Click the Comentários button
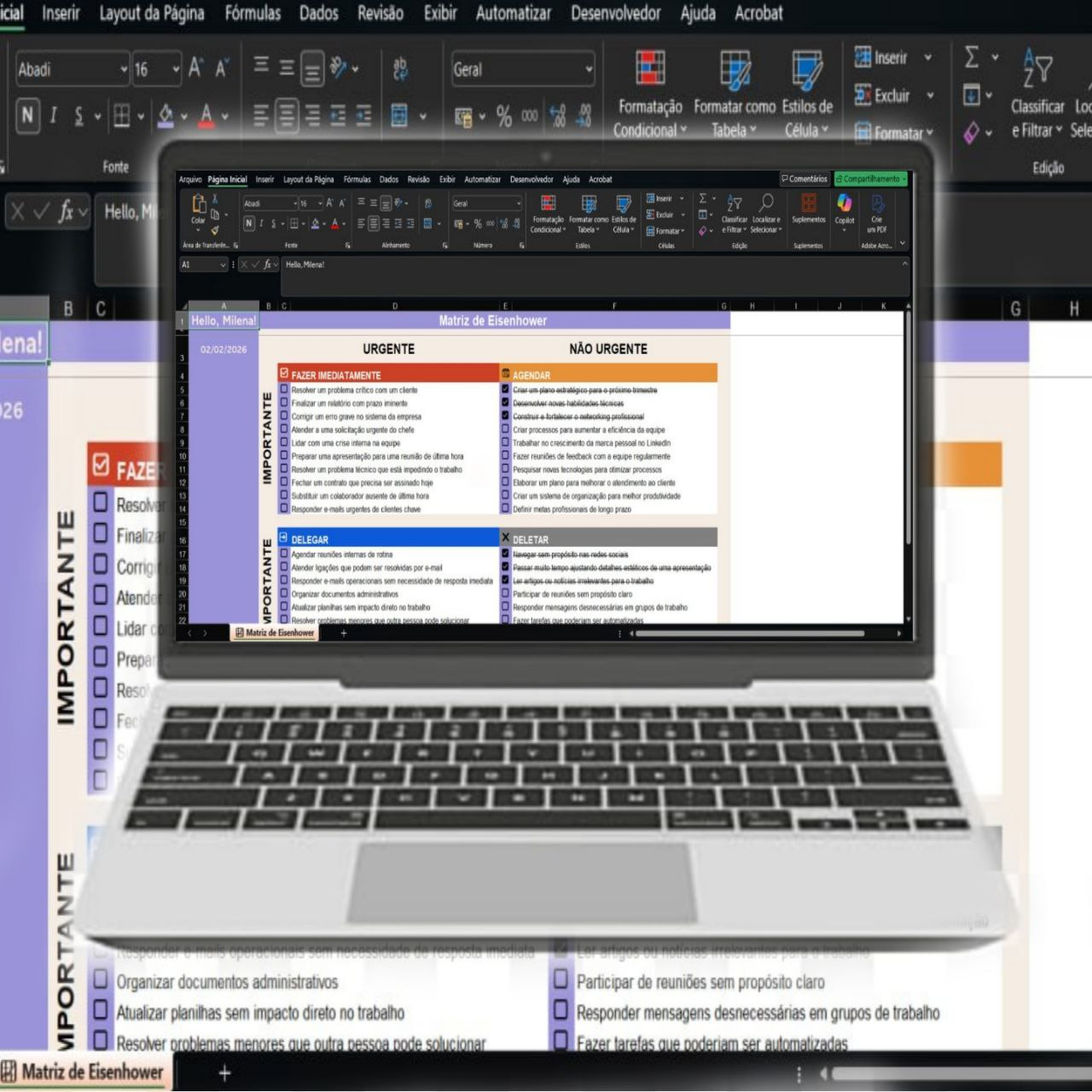1092x1092 pixels. click(x=804, y=179)
